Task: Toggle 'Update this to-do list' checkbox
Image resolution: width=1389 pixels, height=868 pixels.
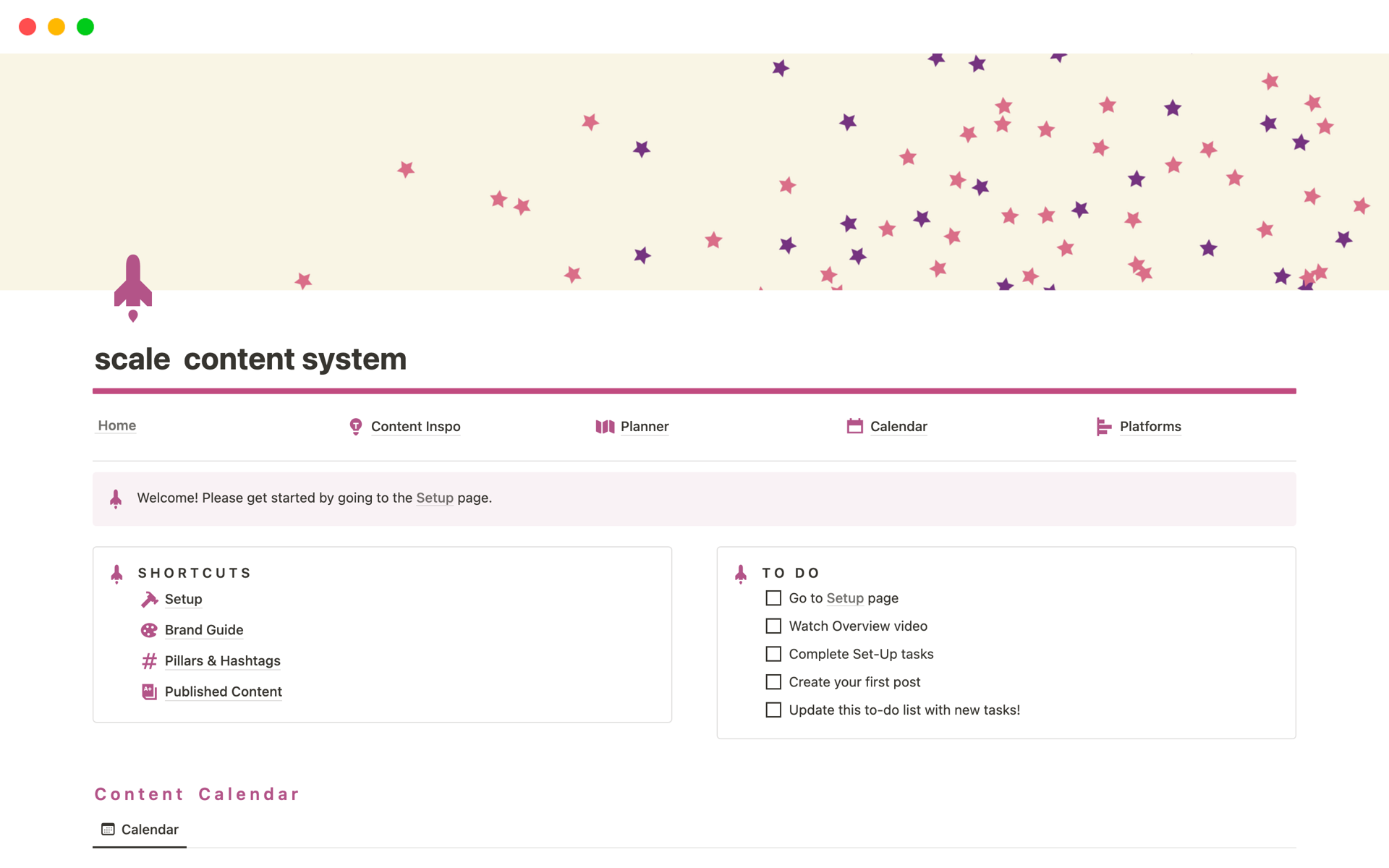Action: coord(773,710)
